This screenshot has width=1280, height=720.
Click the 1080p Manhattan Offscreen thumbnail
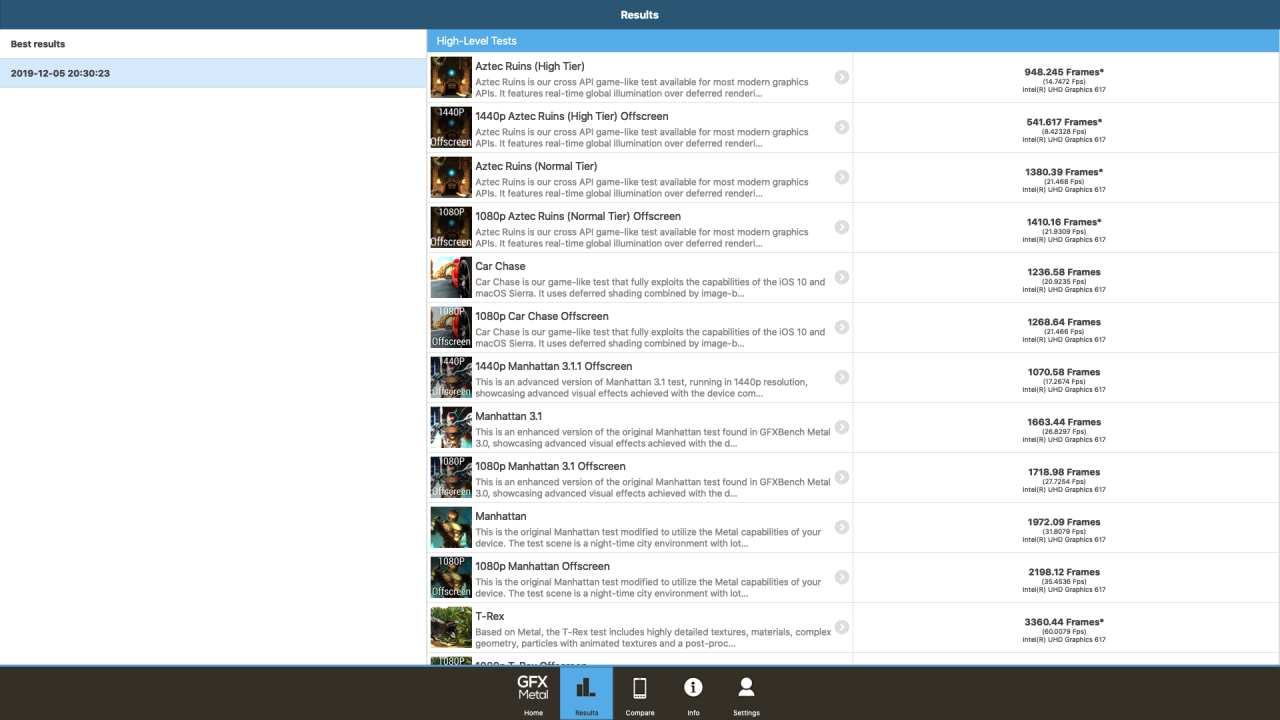(451, 577)
